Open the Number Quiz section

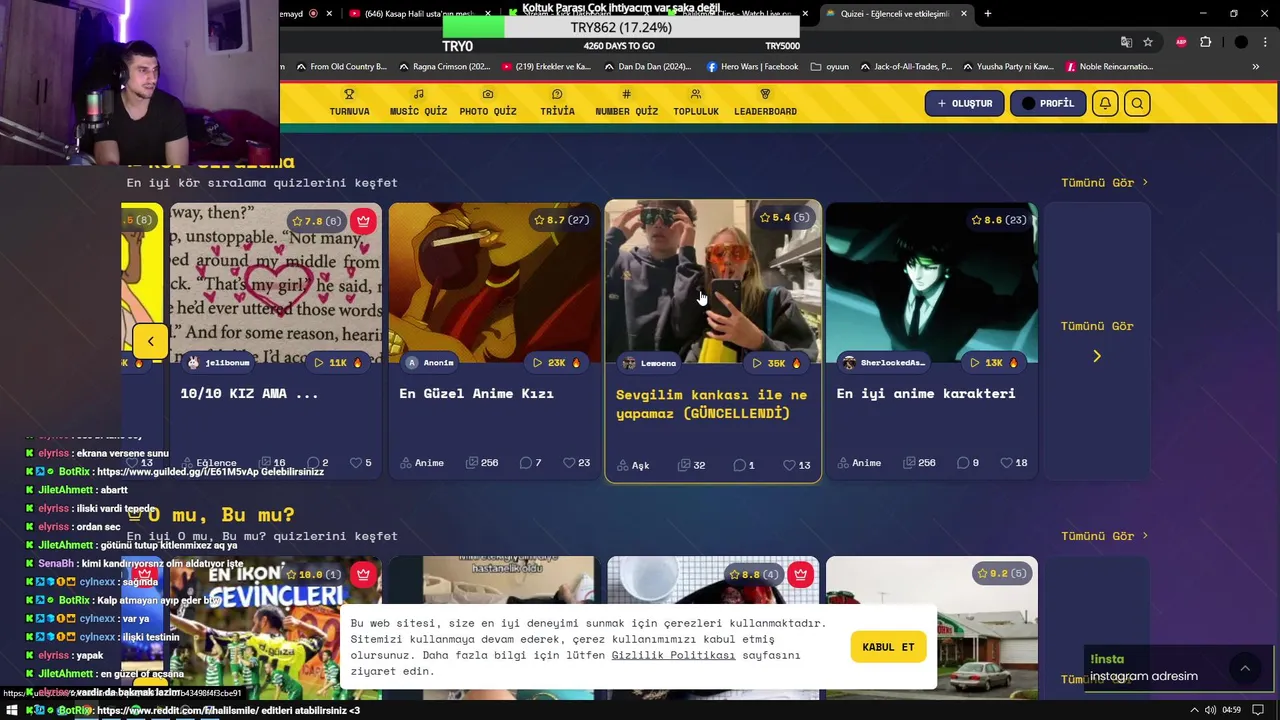[627, 103]
